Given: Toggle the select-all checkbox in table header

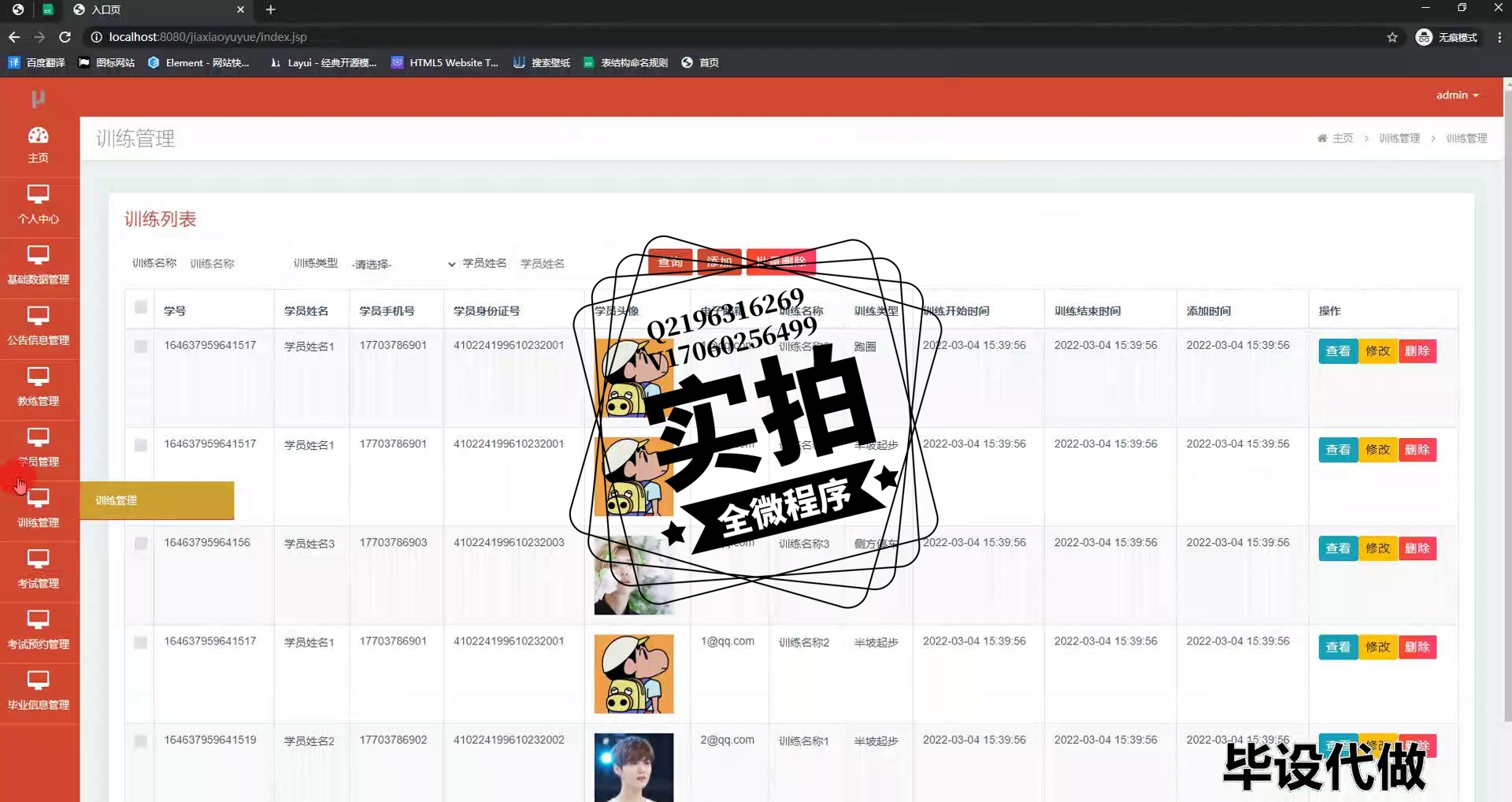Looking at the screenshot, I should (x=141, y=307).
